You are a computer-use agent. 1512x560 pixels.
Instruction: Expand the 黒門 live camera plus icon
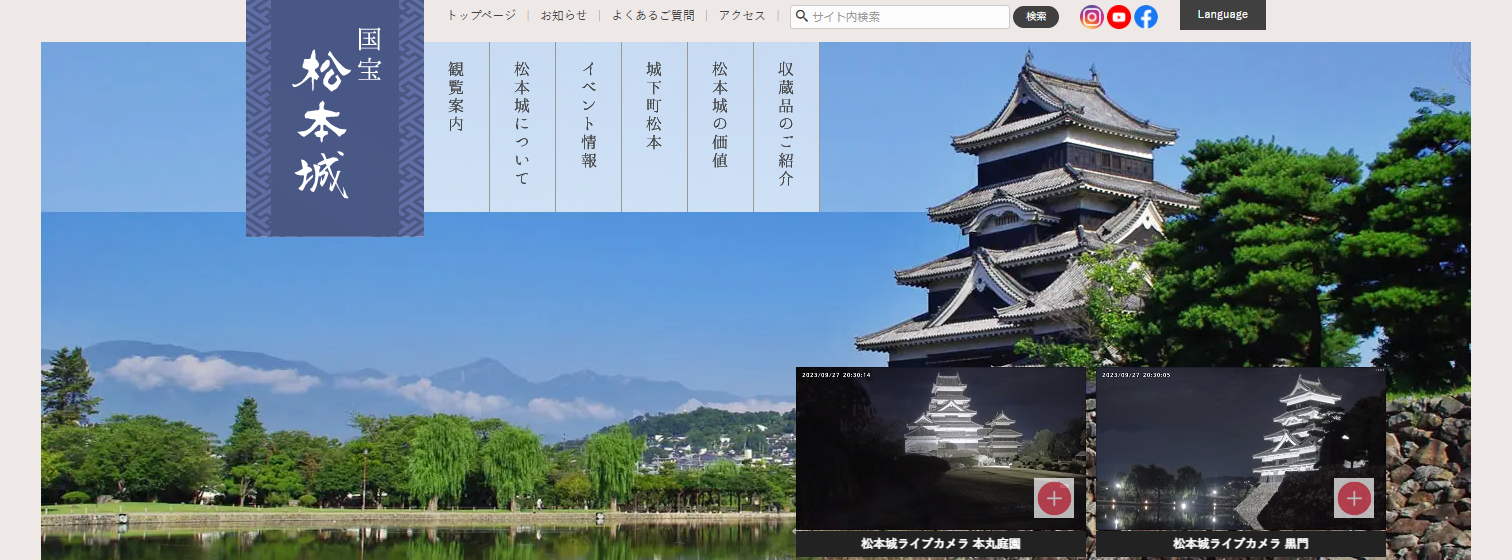pos(1353,498)
